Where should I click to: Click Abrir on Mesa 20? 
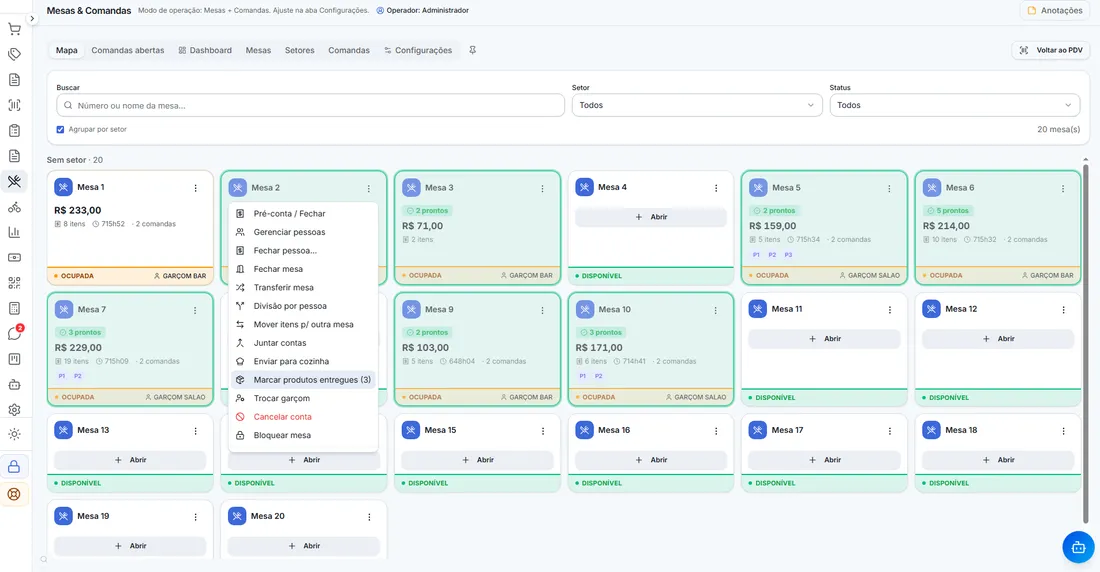tap(304, 546)
